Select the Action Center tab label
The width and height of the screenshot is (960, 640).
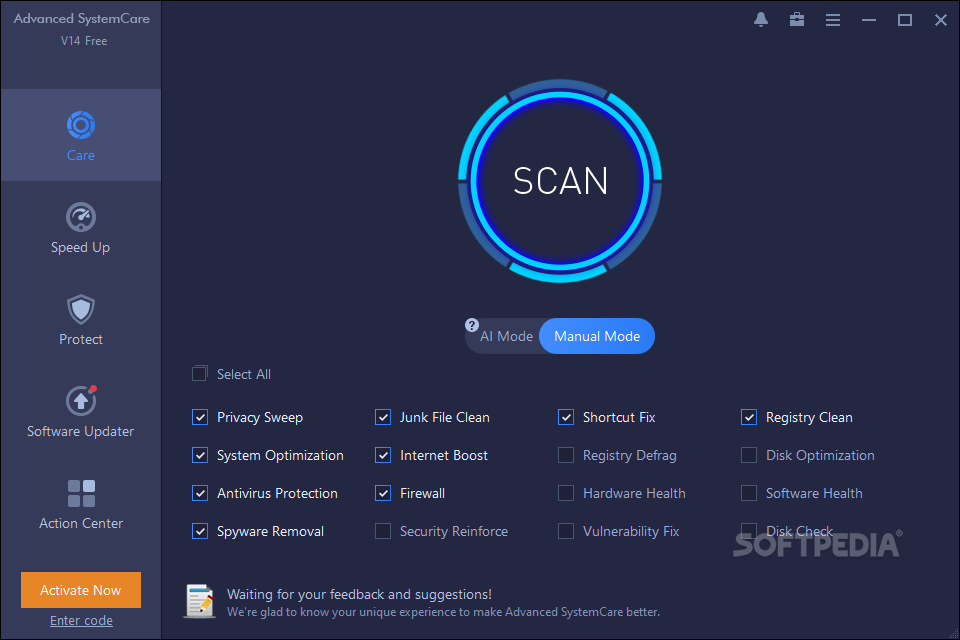click(x=81, y=523)
